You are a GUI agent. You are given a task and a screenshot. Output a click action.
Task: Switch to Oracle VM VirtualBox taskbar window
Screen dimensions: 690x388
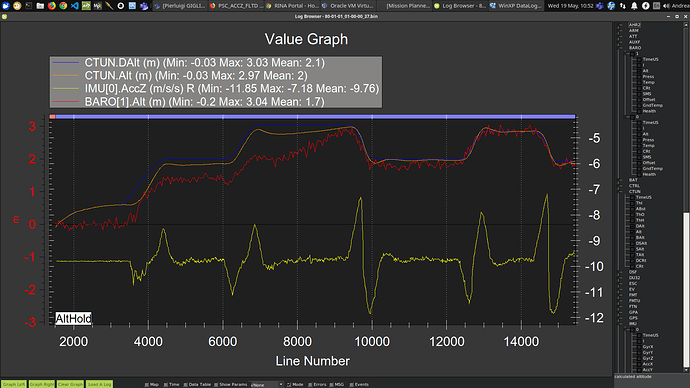(348, 6)
